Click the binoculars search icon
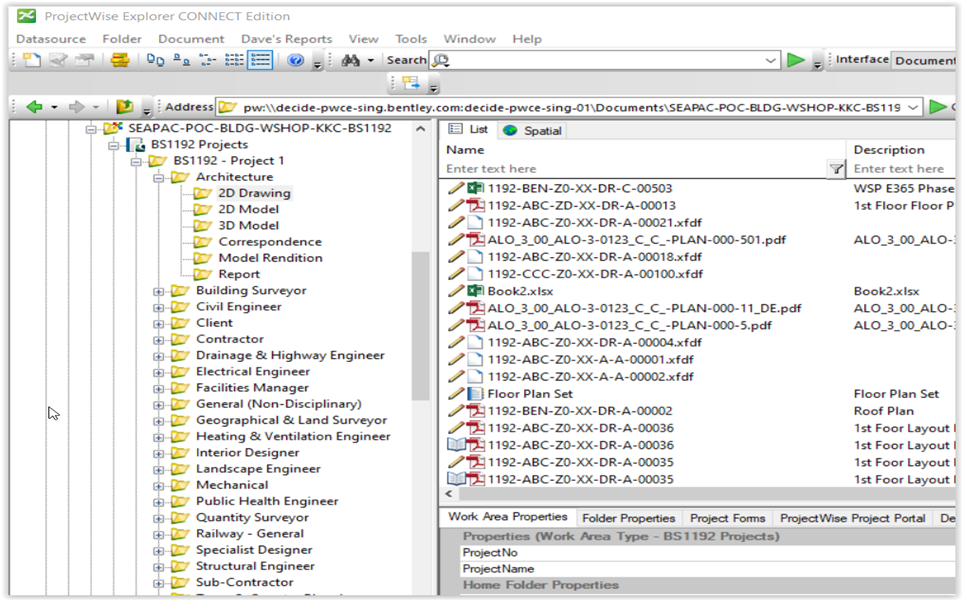 [351, 60]
